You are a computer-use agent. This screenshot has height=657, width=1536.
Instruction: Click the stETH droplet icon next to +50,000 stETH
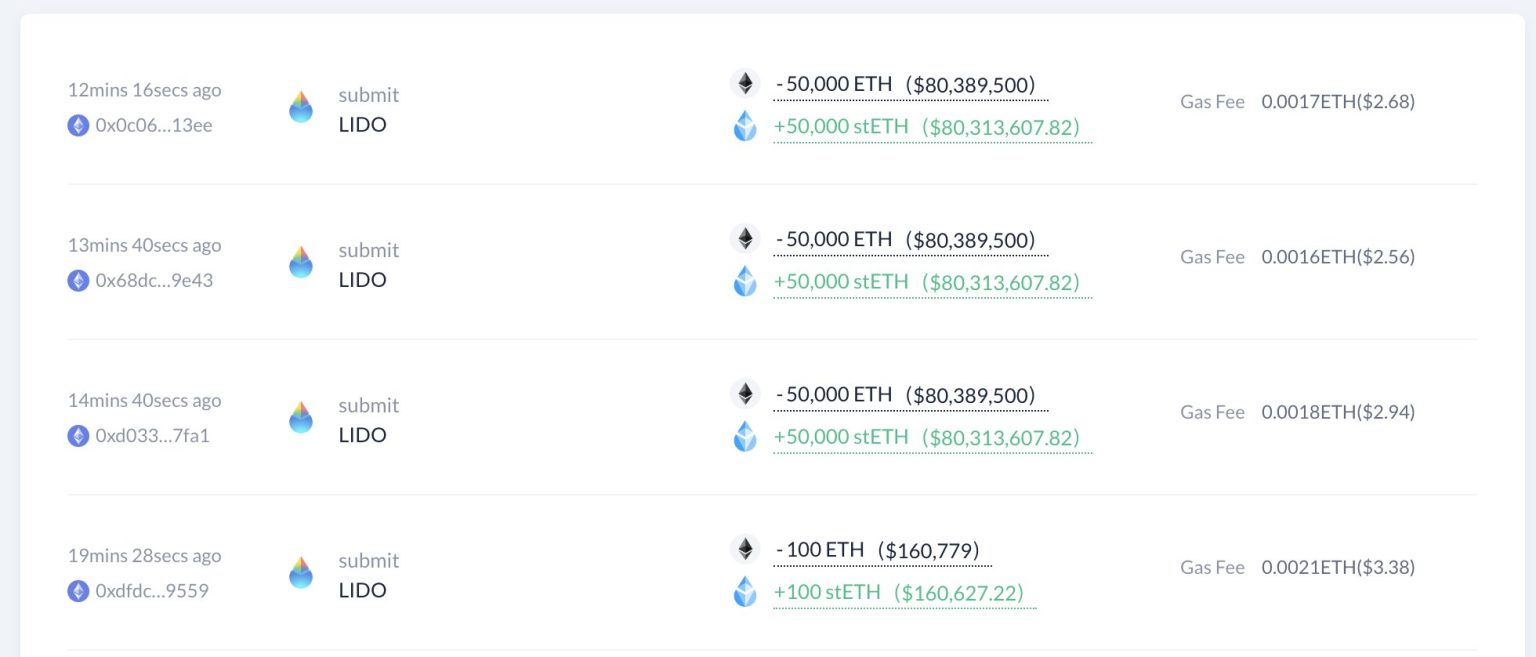744,127
